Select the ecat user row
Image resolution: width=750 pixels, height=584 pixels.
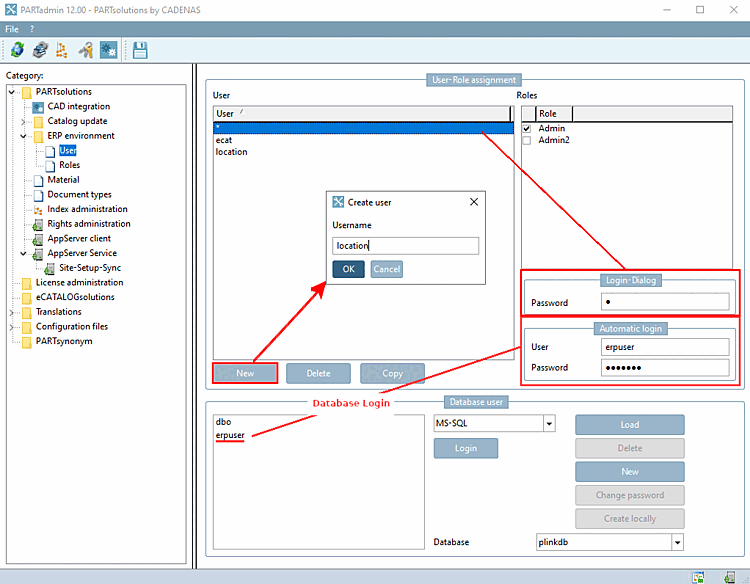364,140
